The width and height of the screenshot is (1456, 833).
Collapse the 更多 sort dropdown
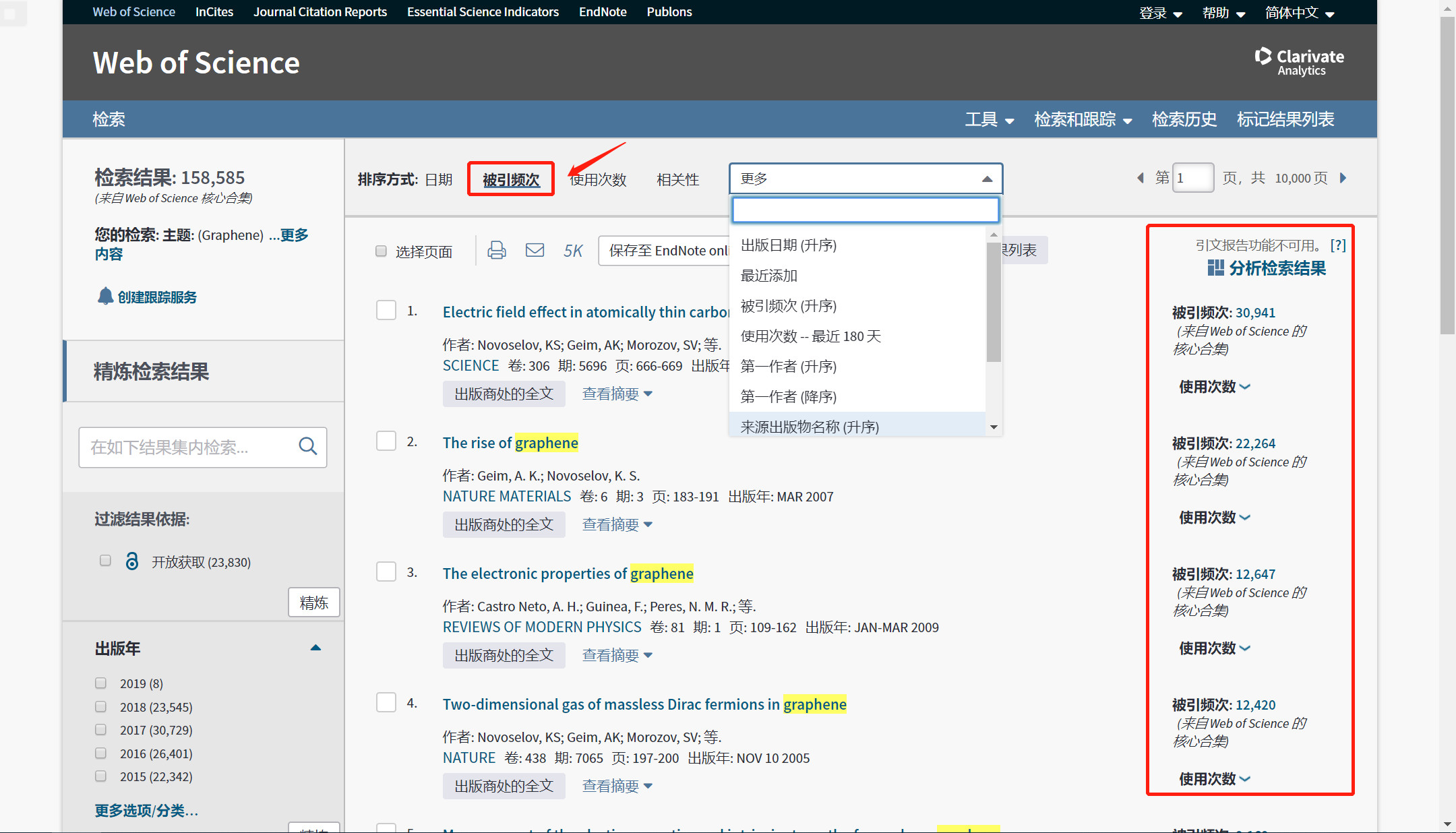987,179
